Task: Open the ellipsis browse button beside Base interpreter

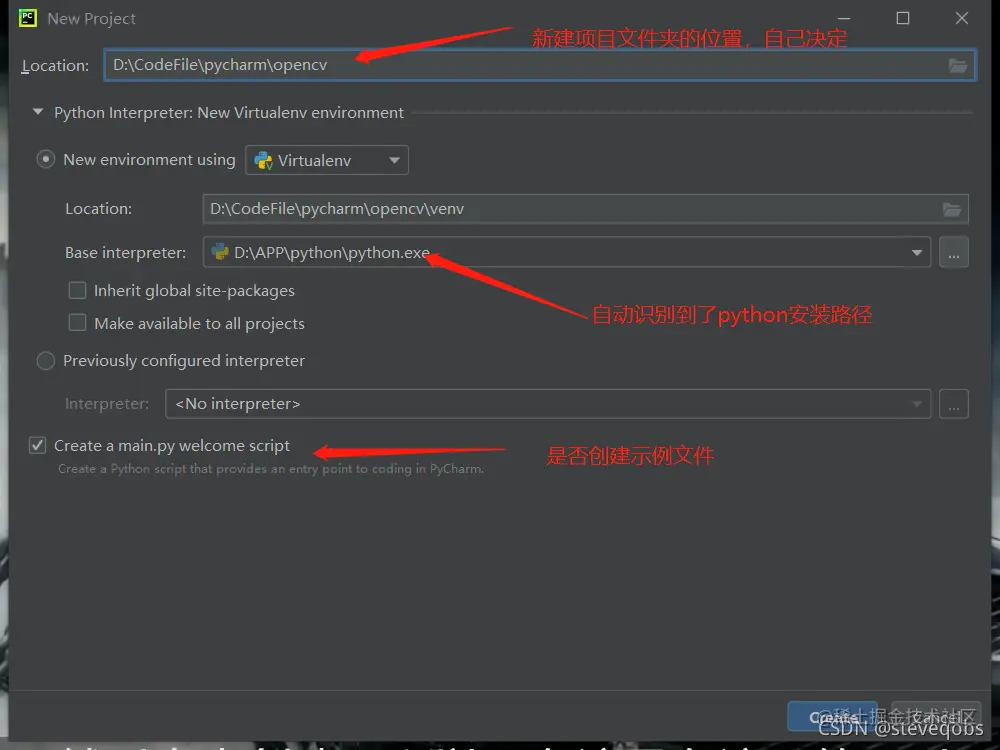Action: pyautogui.click(x=953, y=253)
